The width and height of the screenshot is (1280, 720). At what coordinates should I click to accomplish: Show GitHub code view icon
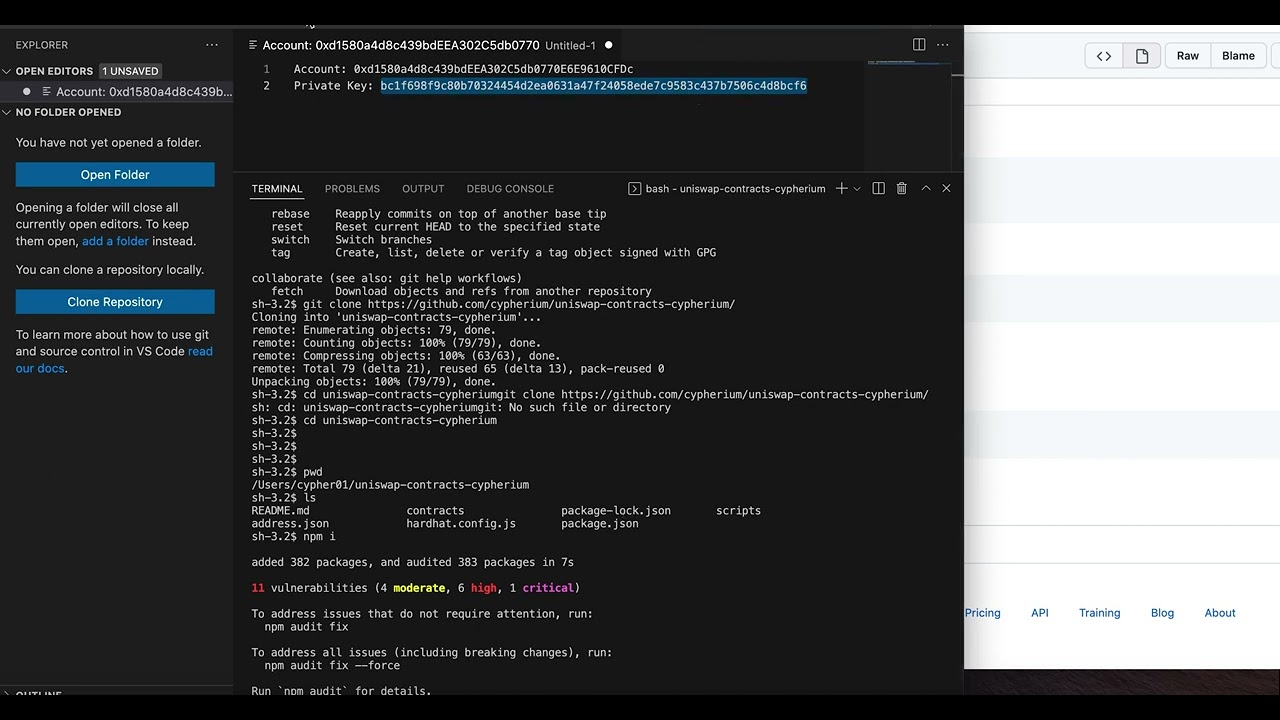pyautogui.click(x=1104, y=56)
